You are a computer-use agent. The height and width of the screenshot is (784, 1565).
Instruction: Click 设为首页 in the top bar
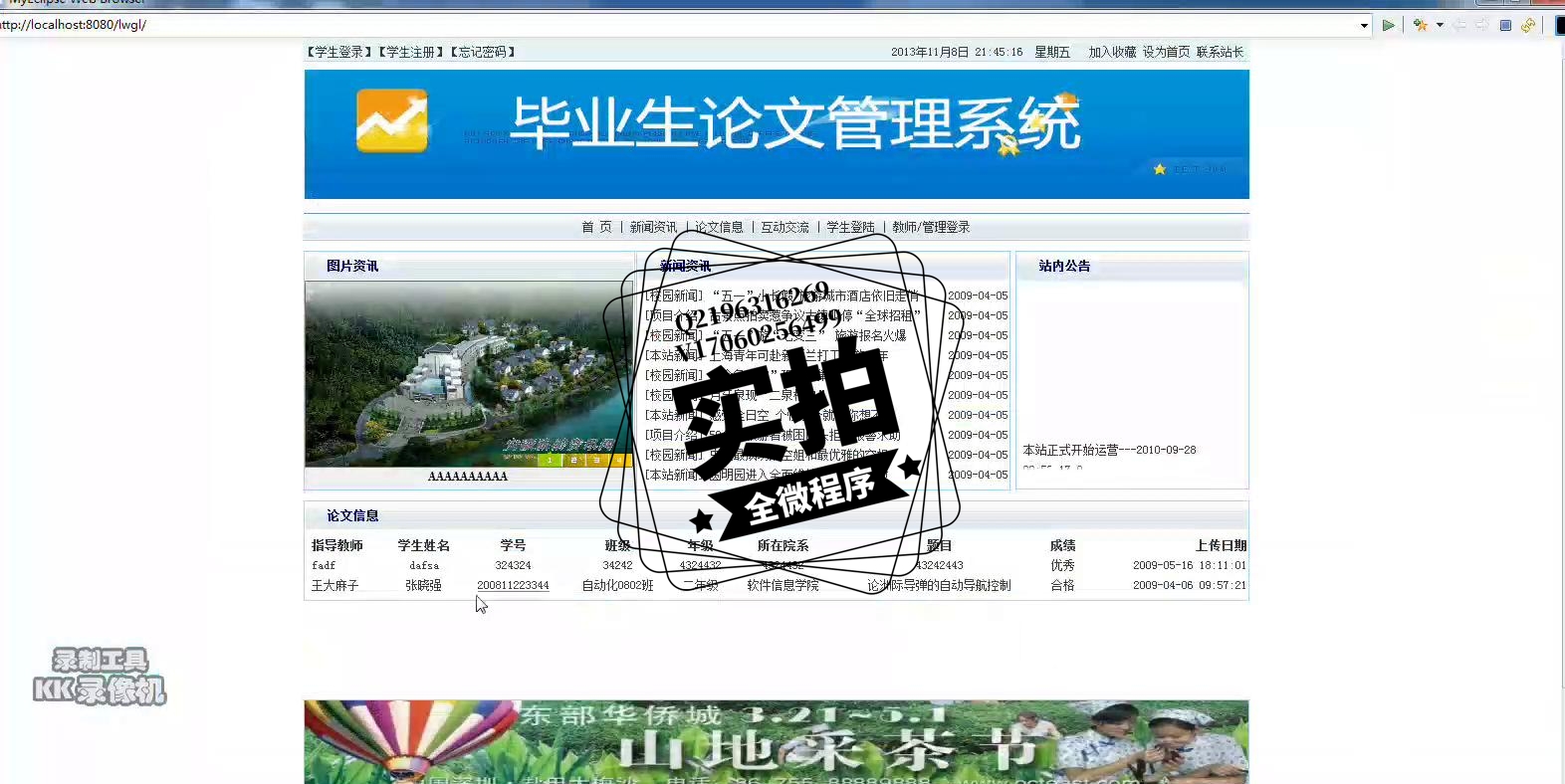point(1166,52)
